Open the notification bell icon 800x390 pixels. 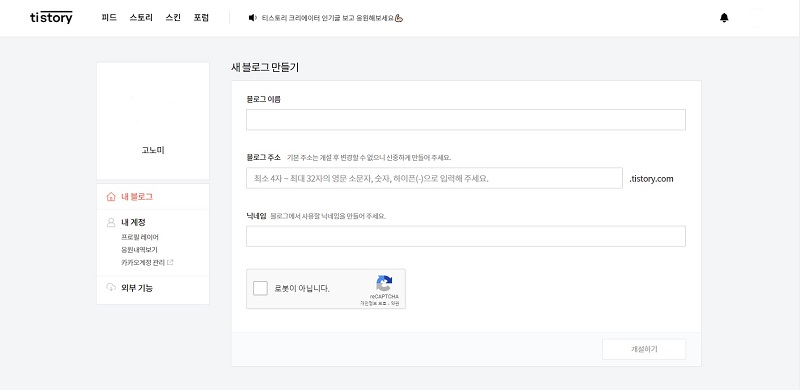click(x=724, y=18)
